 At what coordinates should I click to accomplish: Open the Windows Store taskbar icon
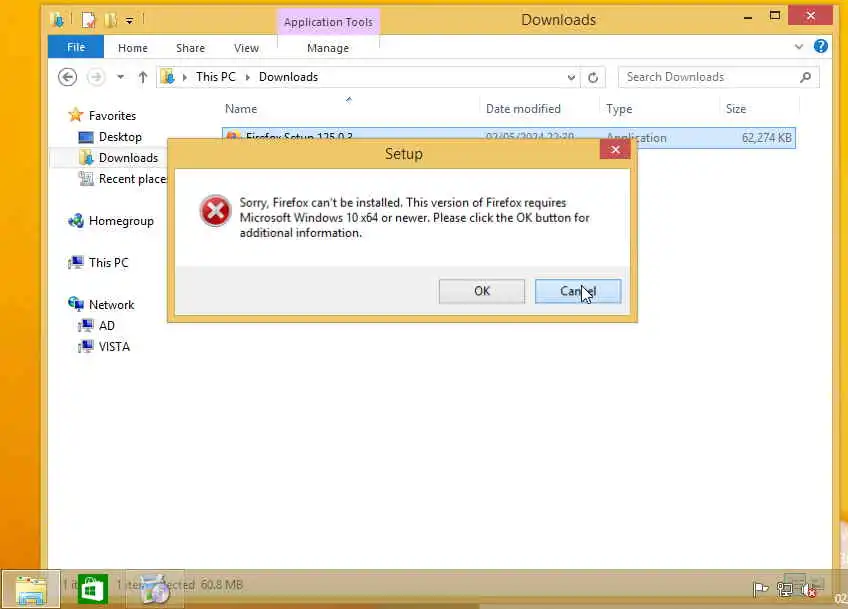92,589
